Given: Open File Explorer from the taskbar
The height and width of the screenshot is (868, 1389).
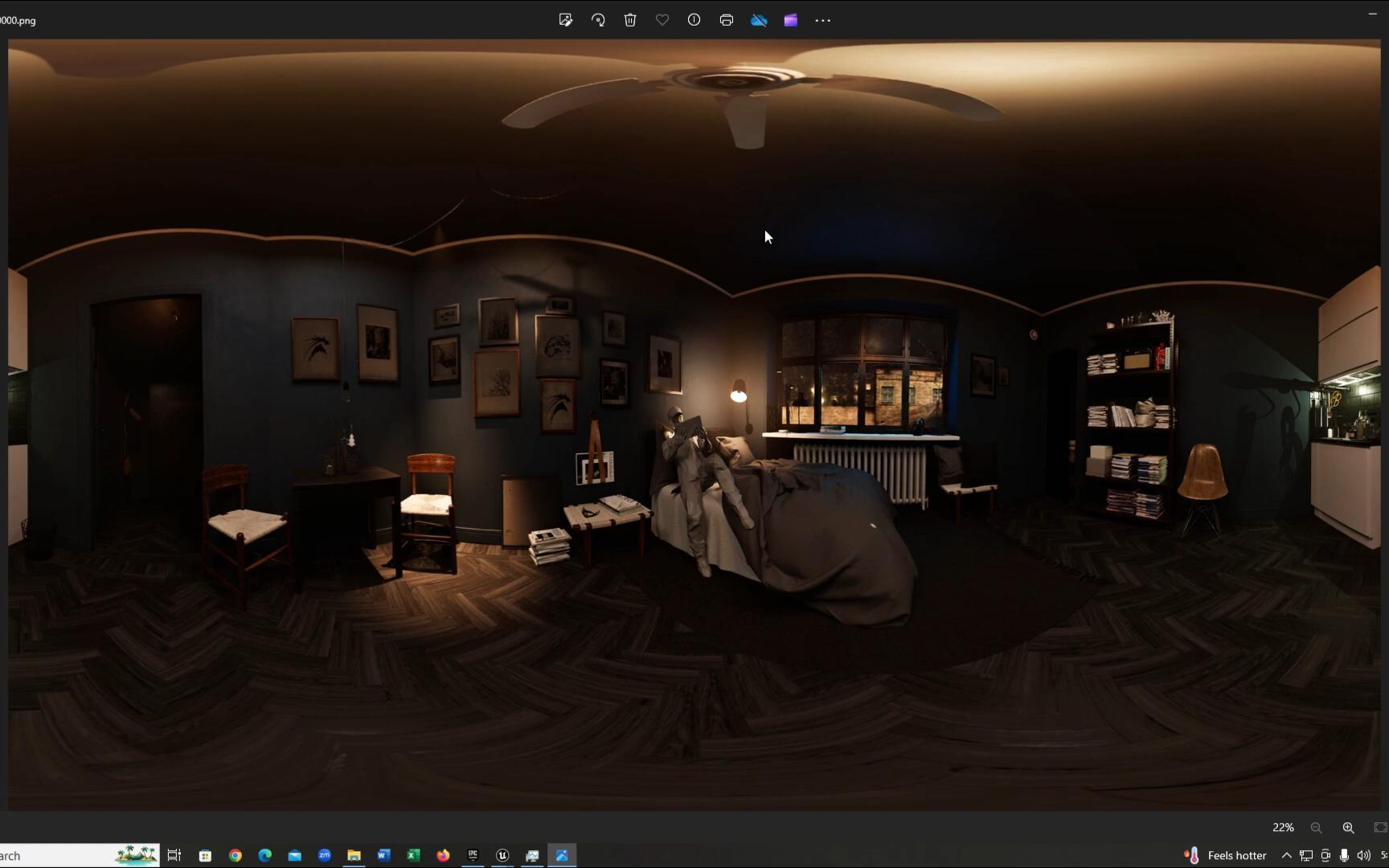Looking at the screenshot, I should tap(354, 855).
